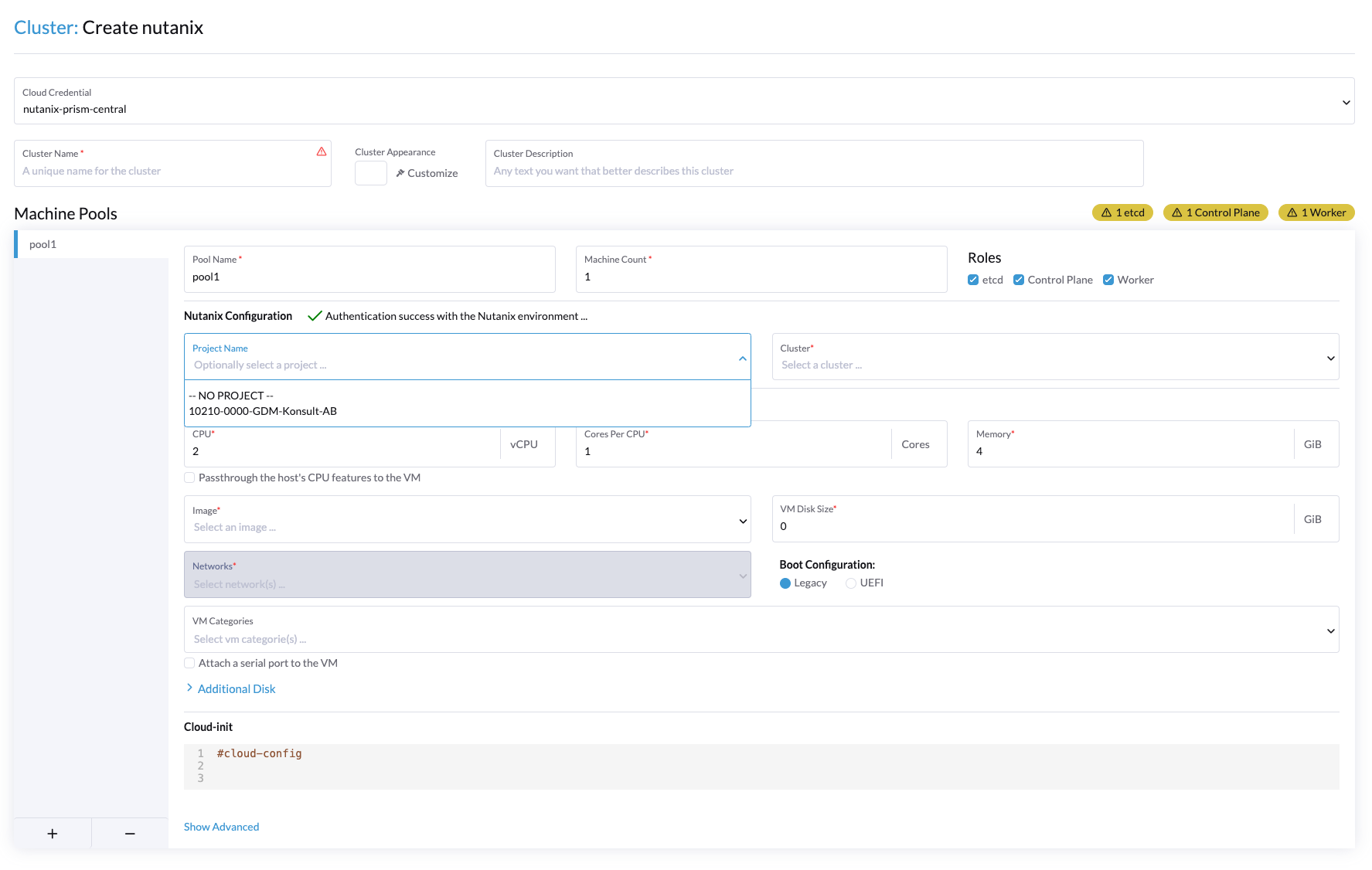Click the Cluster Name warning triangle icon

322,152
